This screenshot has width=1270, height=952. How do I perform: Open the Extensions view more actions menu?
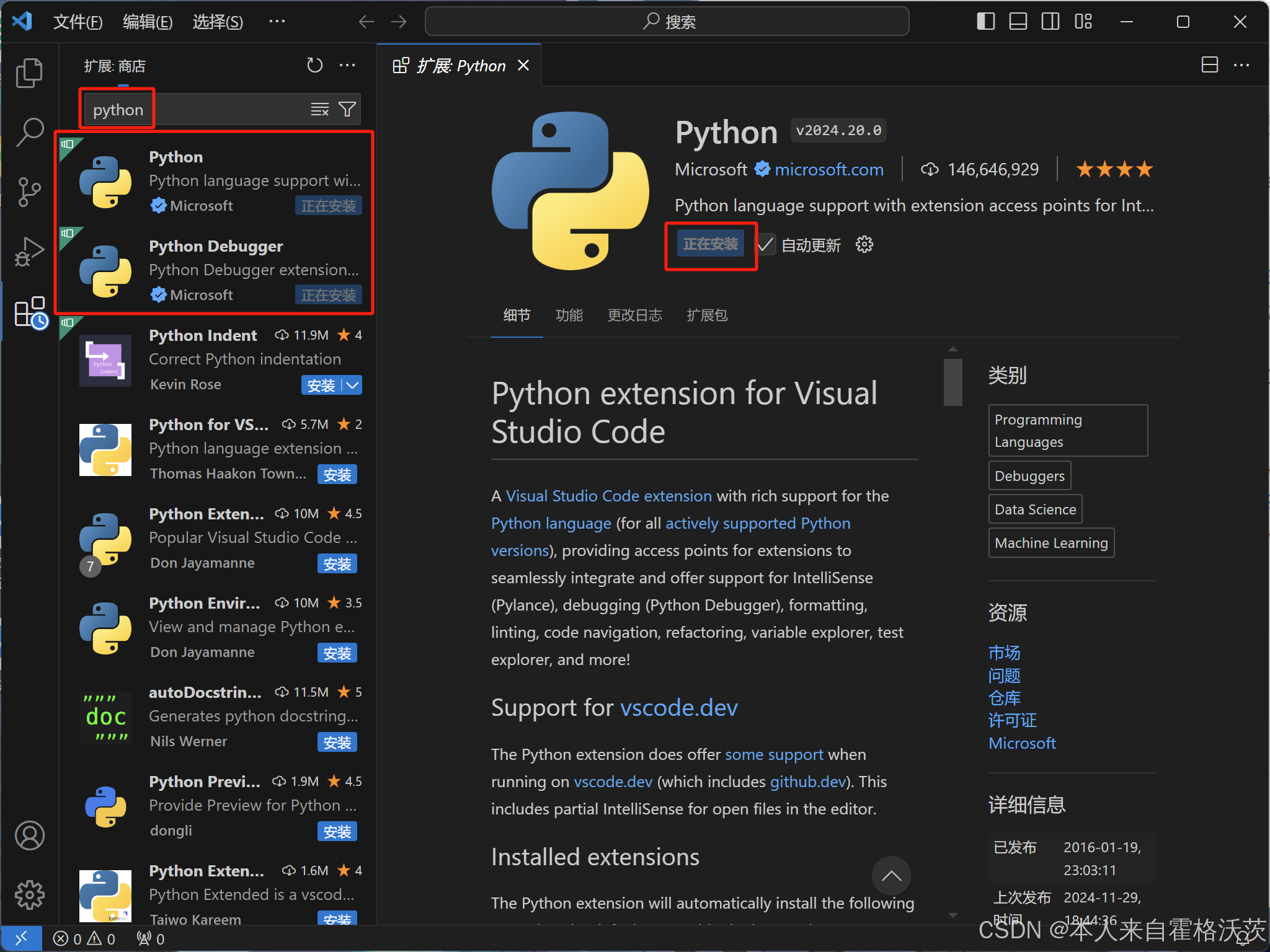[x=347, y=65]
